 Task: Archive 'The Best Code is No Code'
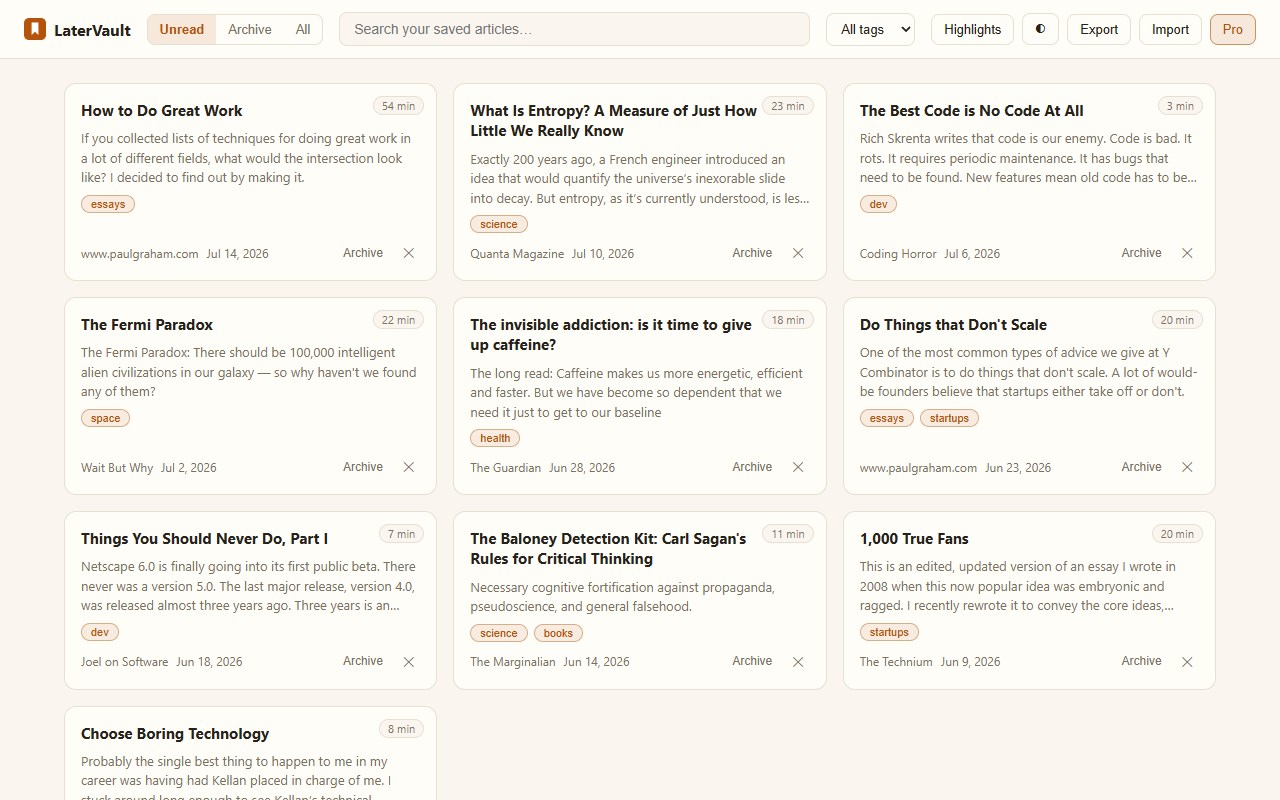point(1141,253)
